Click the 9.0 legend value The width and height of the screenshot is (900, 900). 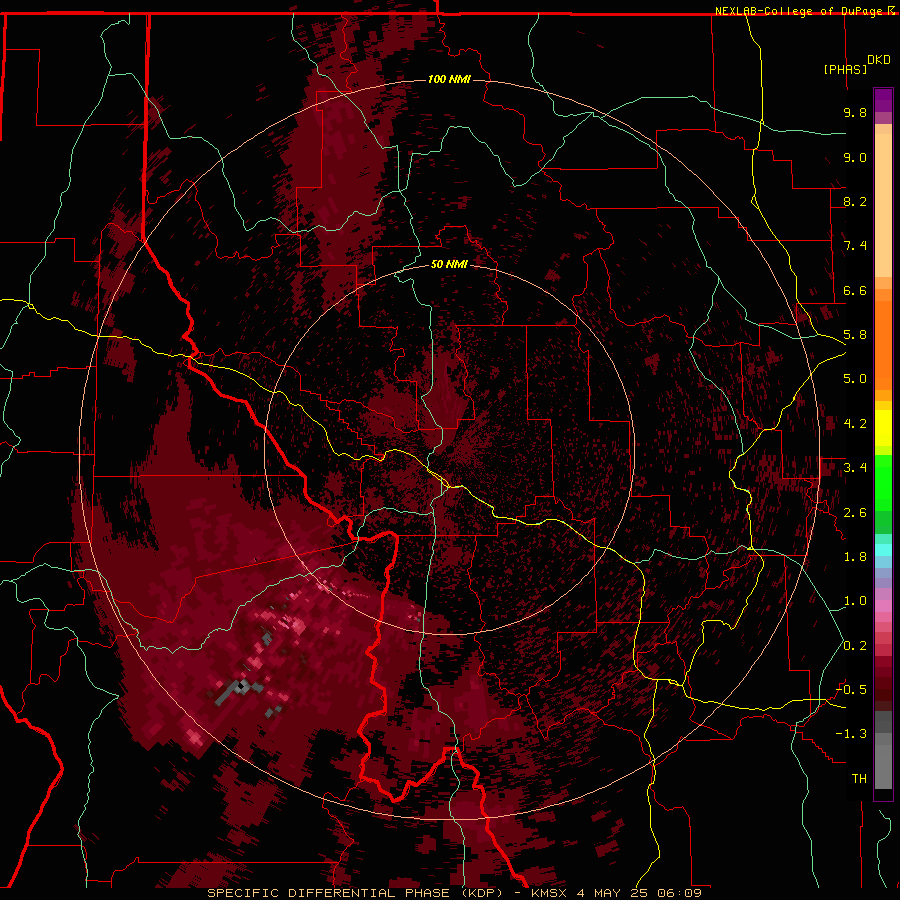[855, 157]
